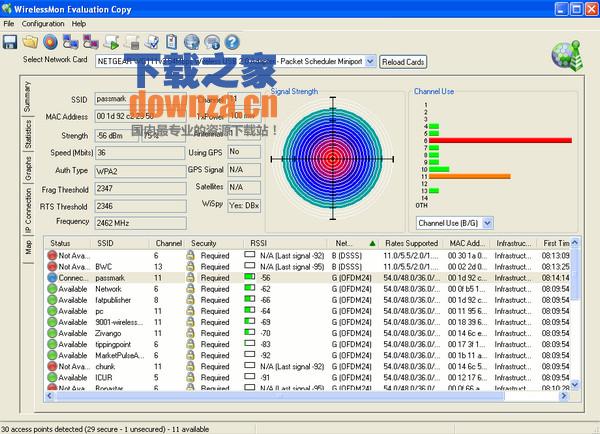The image size is (600, 434).
Task: Open the Select Network Card dropdown
Action: point(370,61)
